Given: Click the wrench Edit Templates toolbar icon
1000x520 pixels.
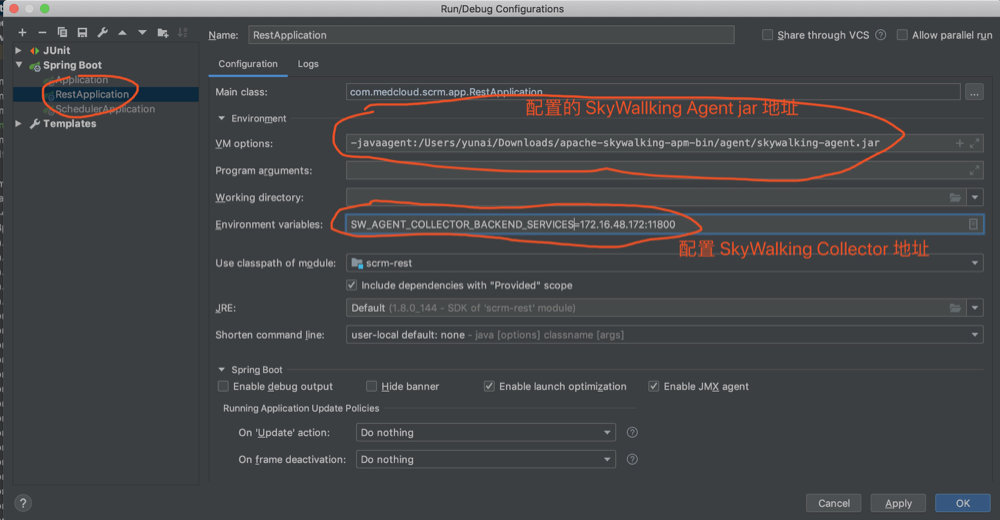Looking at the screenshot, I should 102,33.
